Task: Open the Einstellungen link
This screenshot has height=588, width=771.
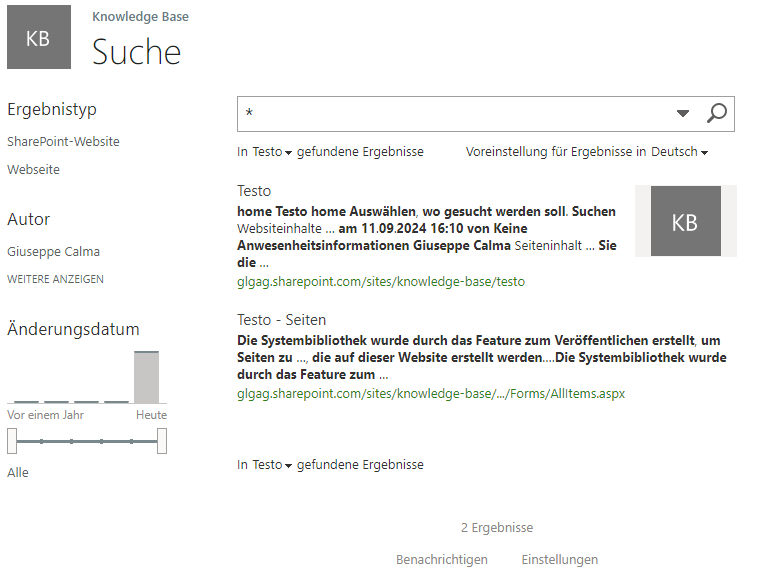Action: [560, 559]
